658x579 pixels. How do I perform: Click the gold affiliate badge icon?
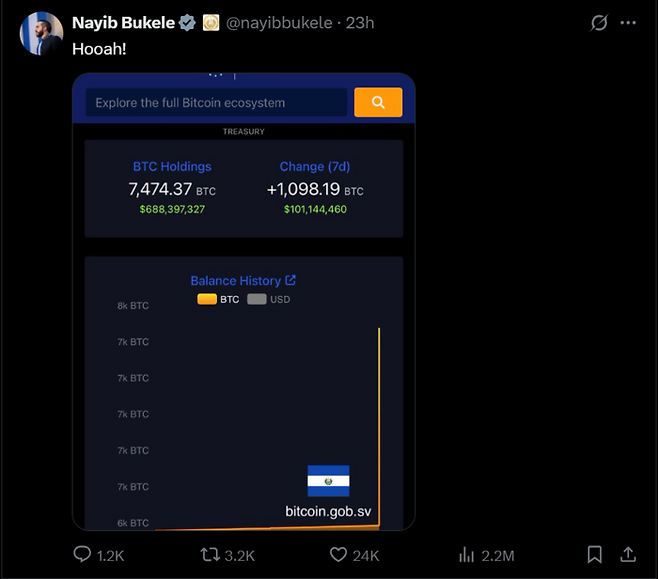coord(211,23)
